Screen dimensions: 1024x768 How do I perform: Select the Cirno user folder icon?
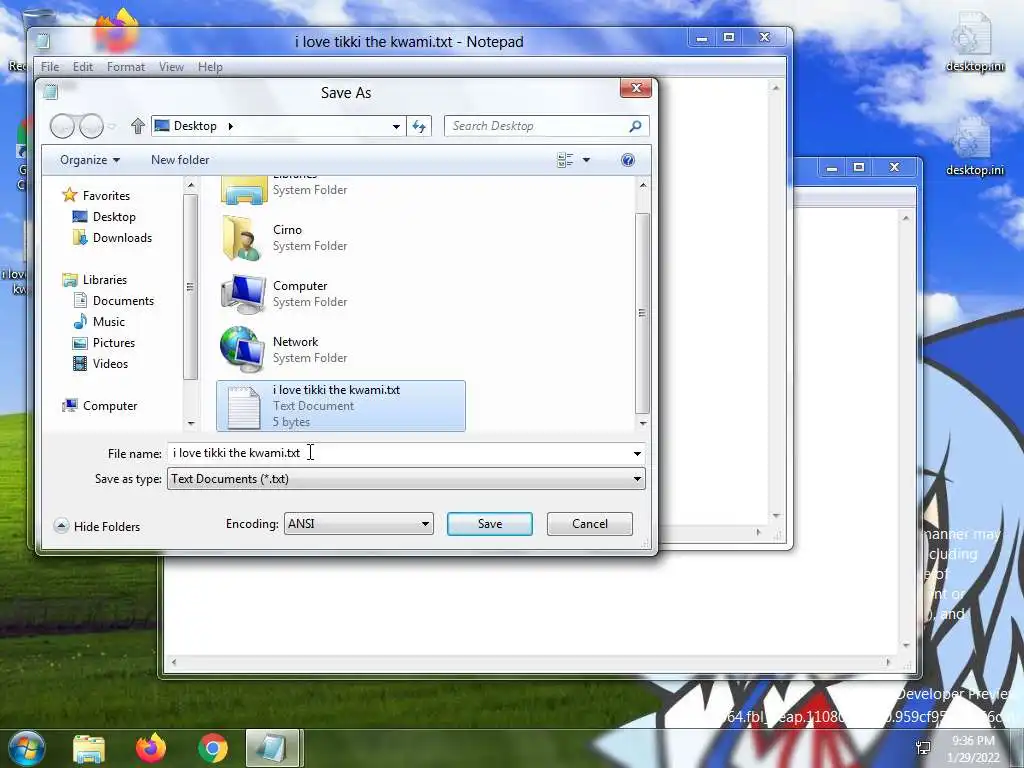point(242,238)
